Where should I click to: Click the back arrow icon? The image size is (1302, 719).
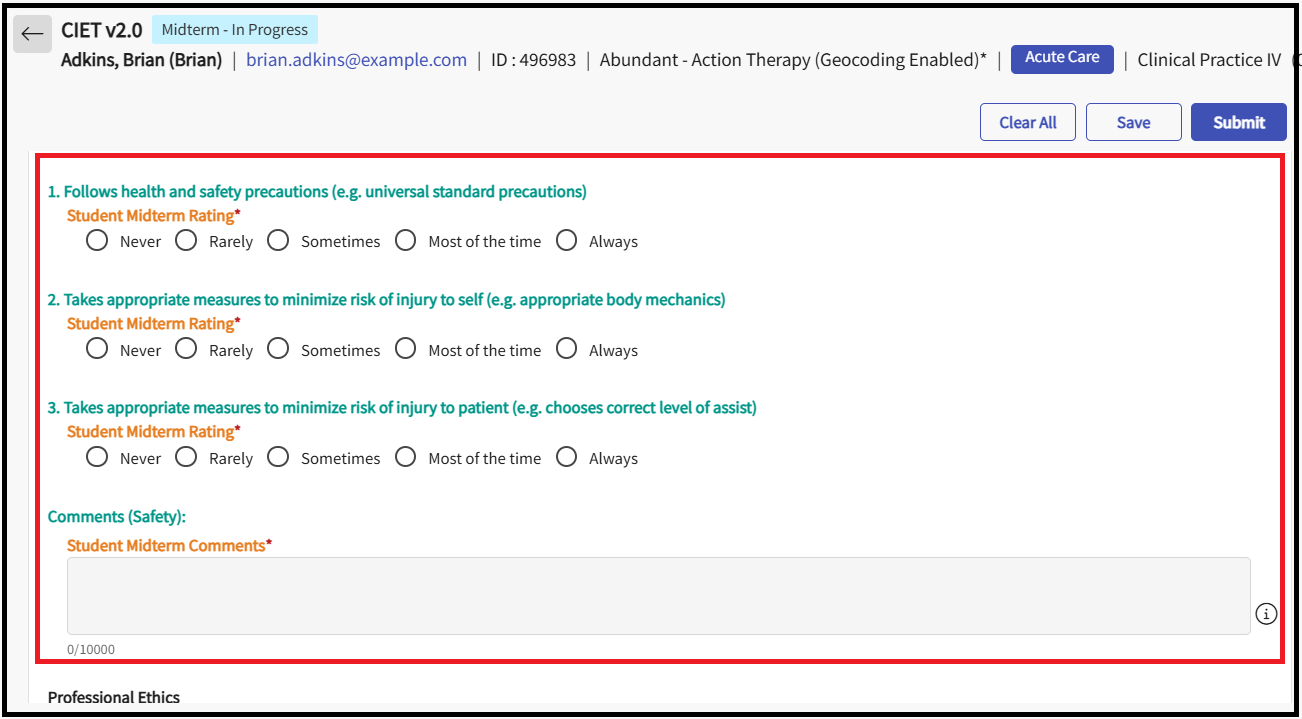(x=32, y=34)
